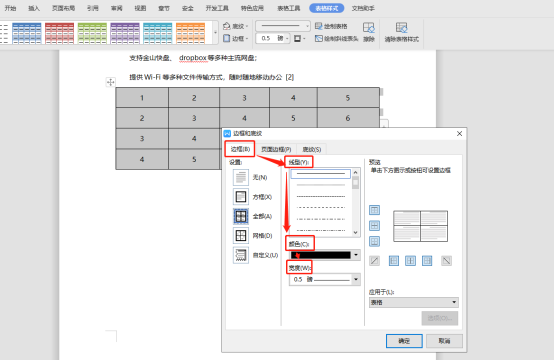Select the Box (方框) border setting icon

(241, 196)
